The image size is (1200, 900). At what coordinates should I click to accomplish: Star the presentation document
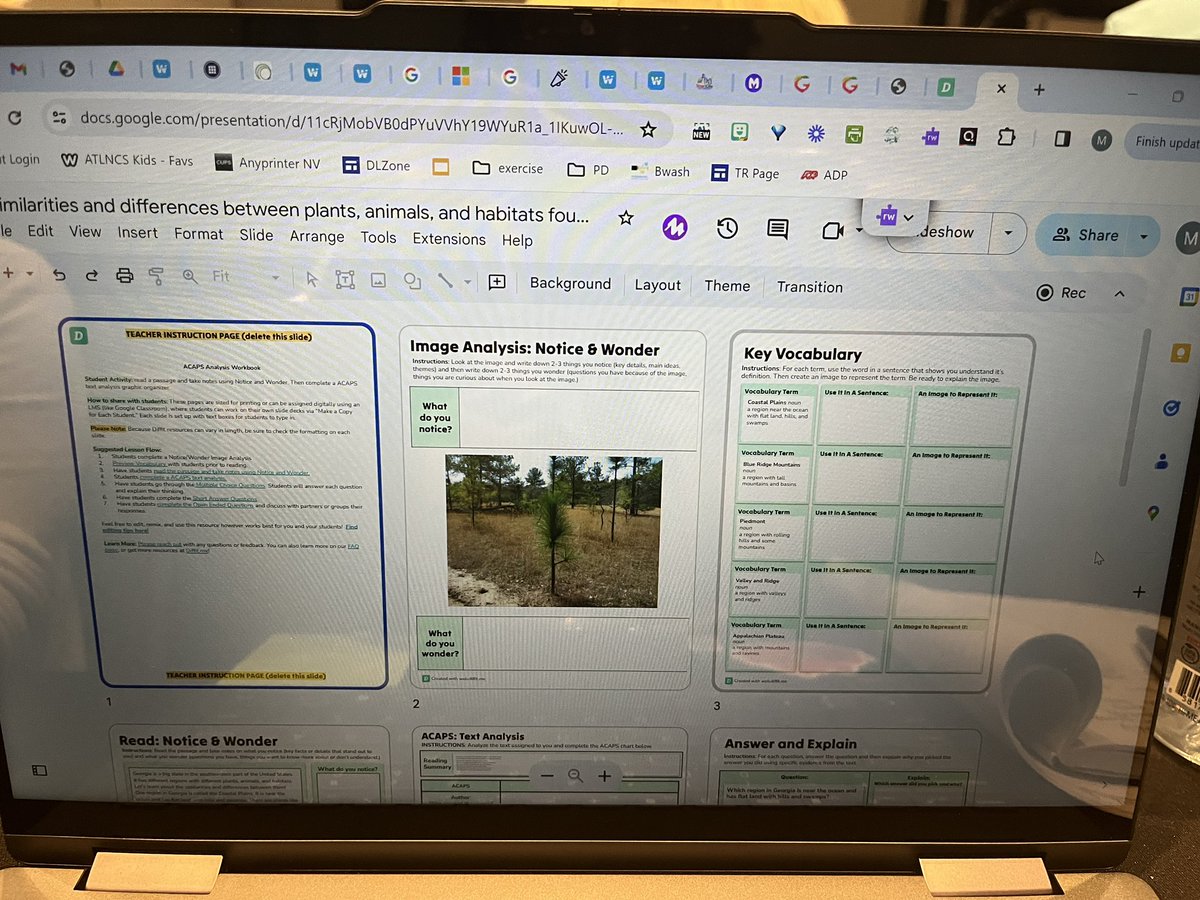point(626,217)
